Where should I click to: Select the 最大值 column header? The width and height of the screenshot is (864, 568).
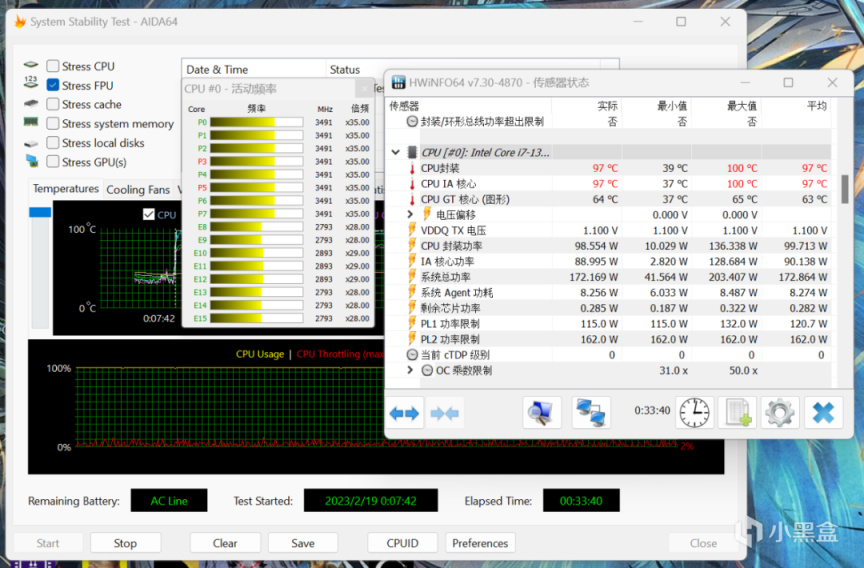pyautogui.click(x=742, y=106)
